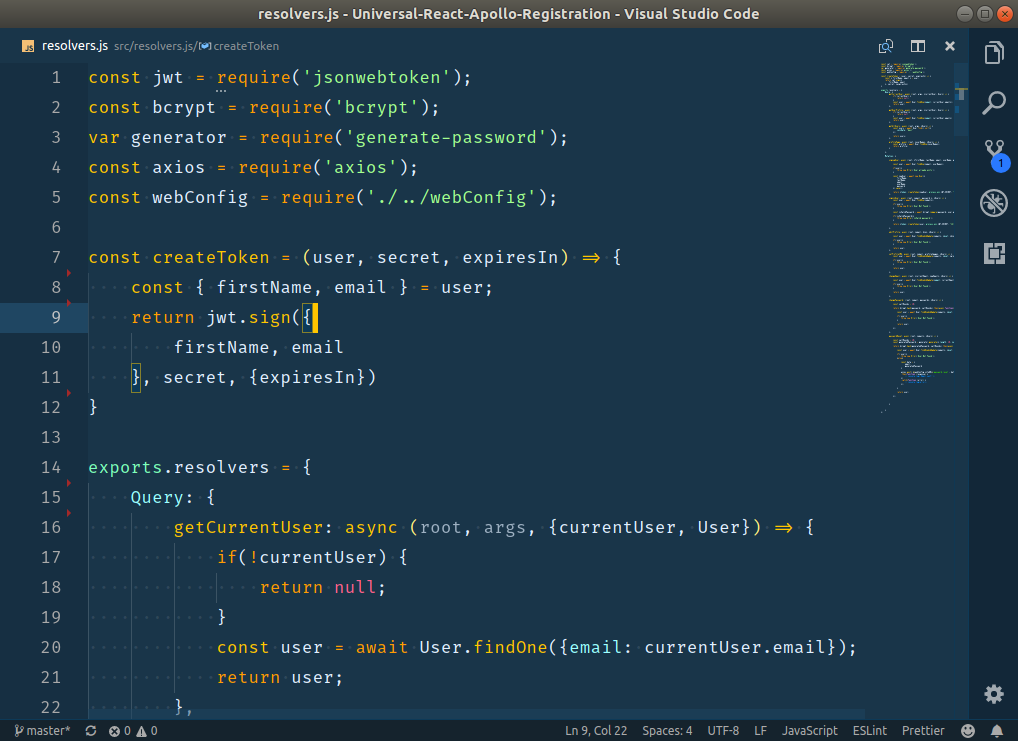Open the Source Control view
The width and height of the screenshot is (1018, 741).
pos(995,155)
